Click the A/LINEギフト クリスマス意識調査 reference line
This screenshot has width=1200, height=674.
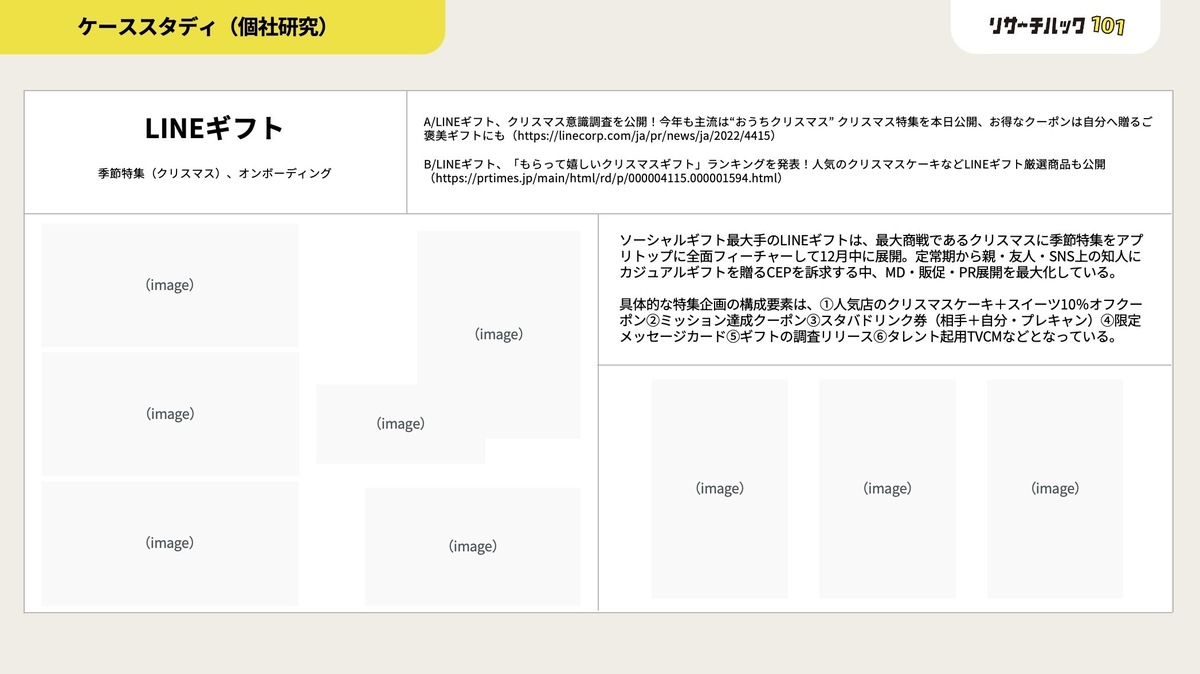point(788,128)
